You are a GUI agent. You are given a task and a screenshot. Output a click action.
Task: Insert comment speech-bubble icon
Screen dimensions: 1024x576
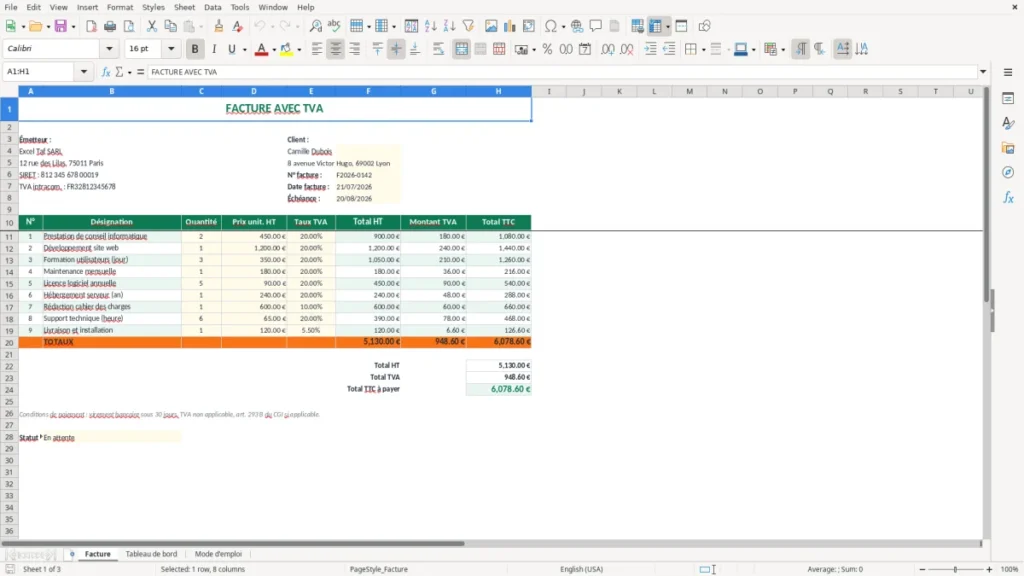tap(596, 26)
